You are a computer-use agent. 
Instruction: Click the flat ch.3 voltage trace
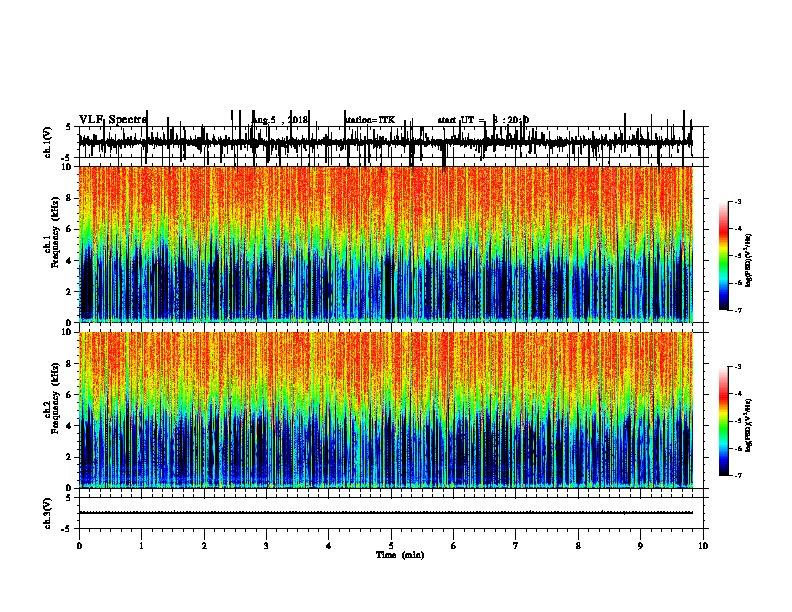pyautogui.click(x=385, y=513)
